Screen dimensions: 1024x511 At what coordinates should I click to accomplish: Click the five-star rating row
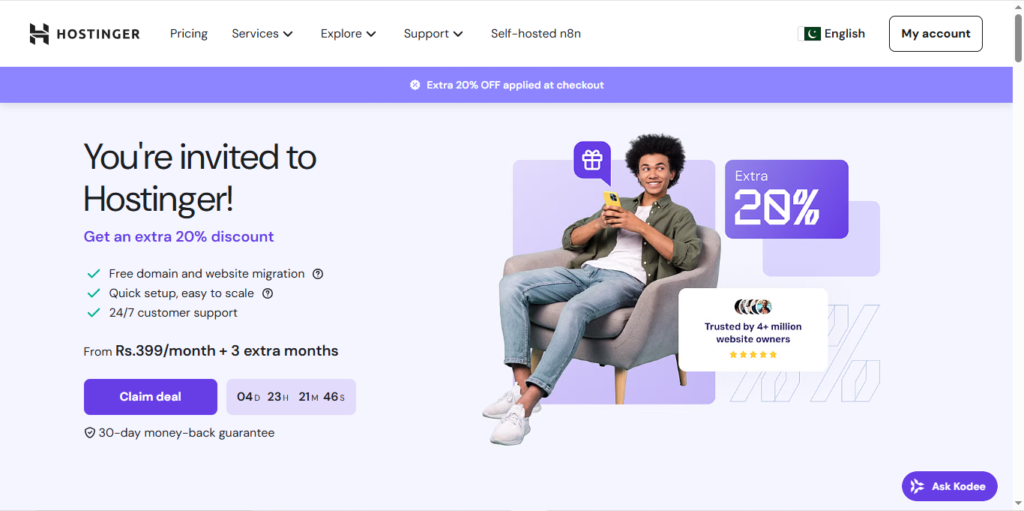[753, 355]
